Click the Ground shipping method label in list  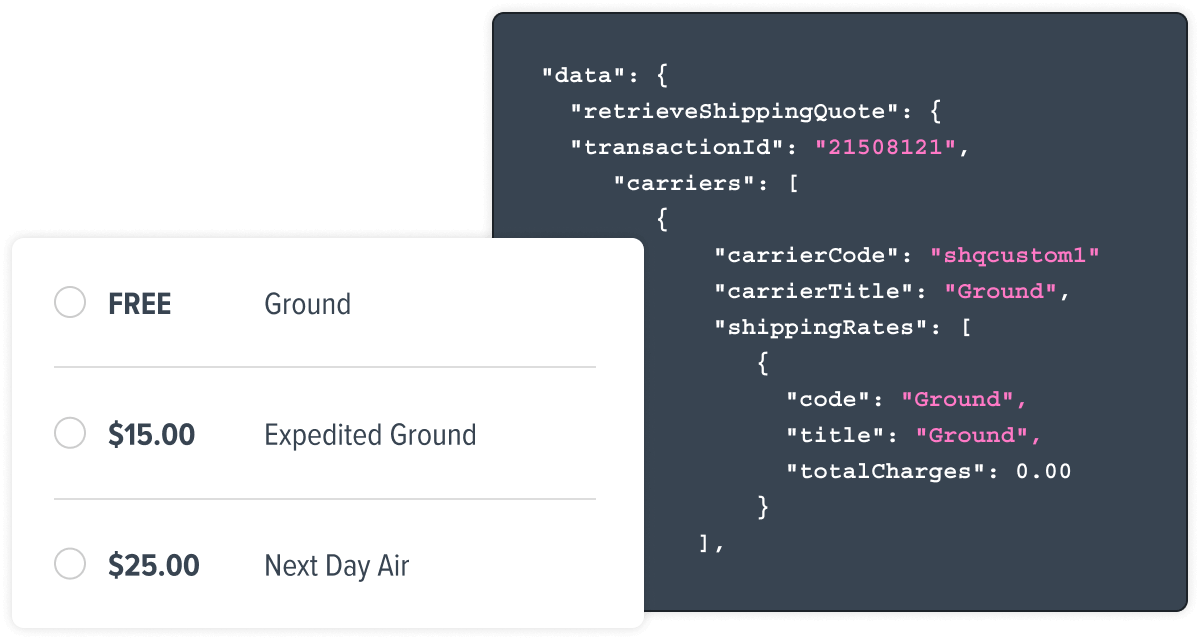coord(307,304)
